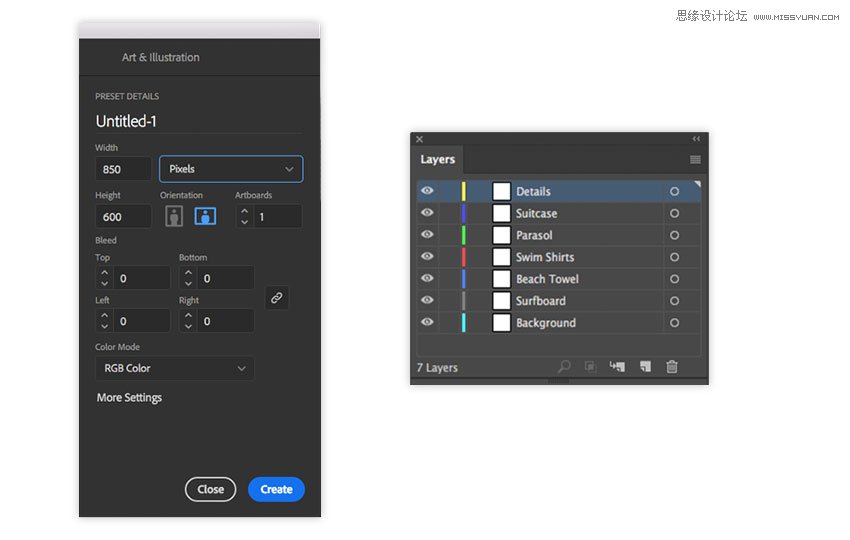850x540 pixels.
Task: Select landscape orientation icon
Action: (205, 216)
